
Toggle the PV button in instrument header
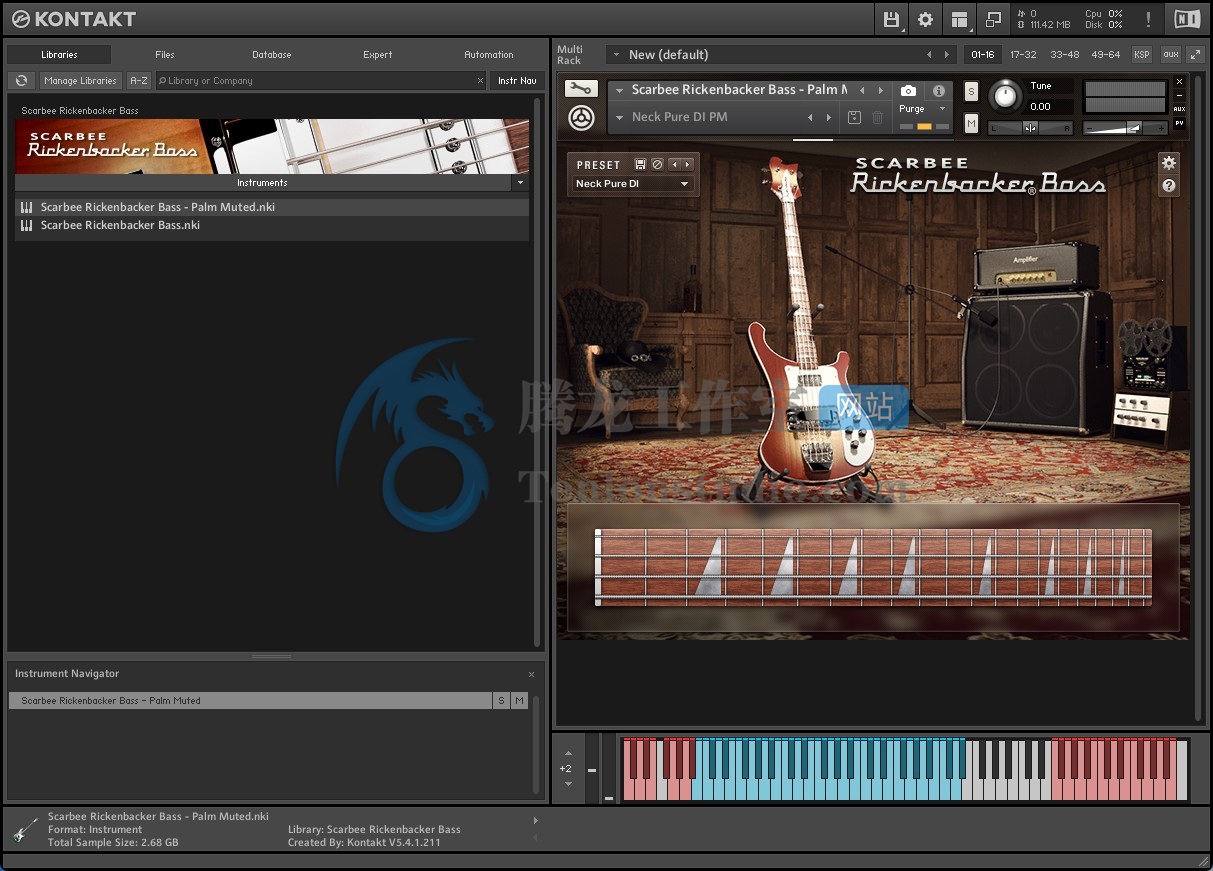[x=1180, y=123]
